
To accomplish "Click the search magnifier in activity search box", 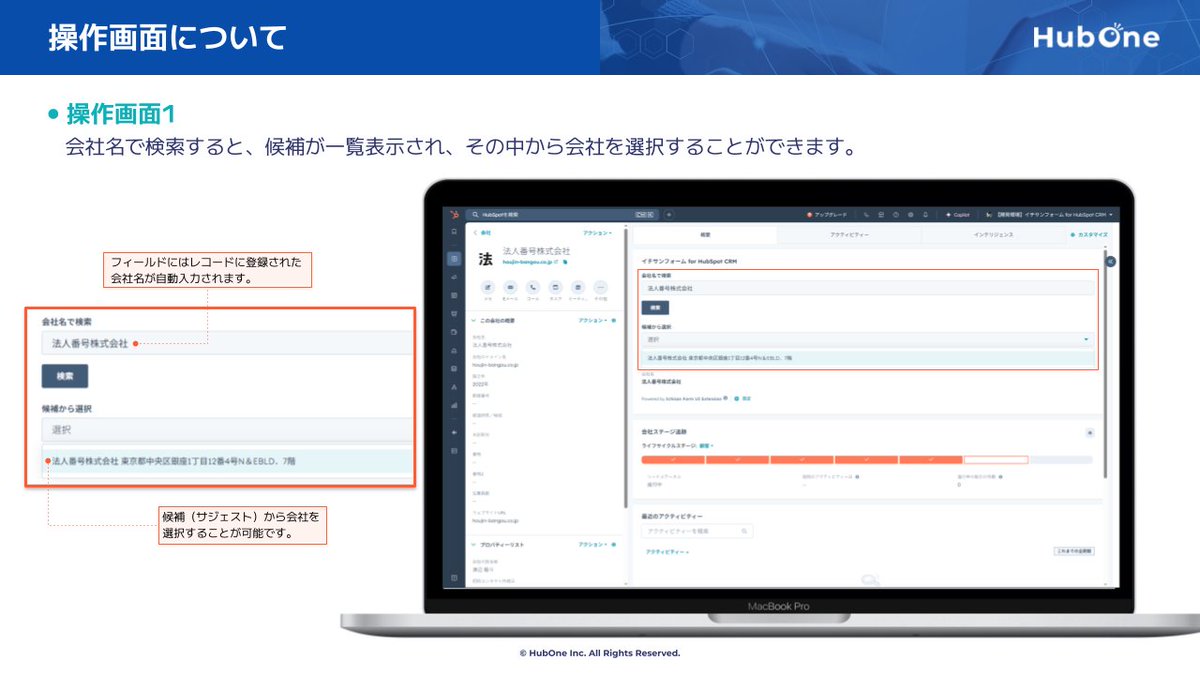I will coord(746,532).
